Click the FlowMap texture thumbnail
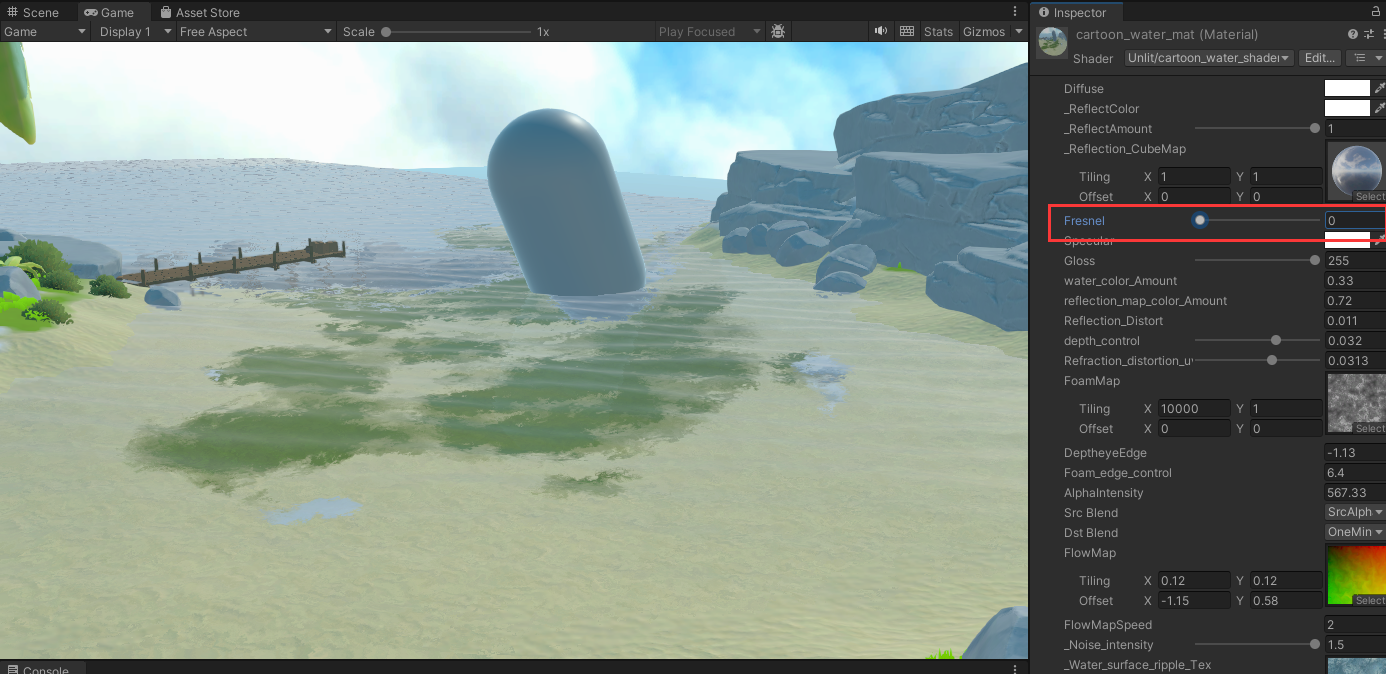The image size is (1386, 674). [1356, 575]
